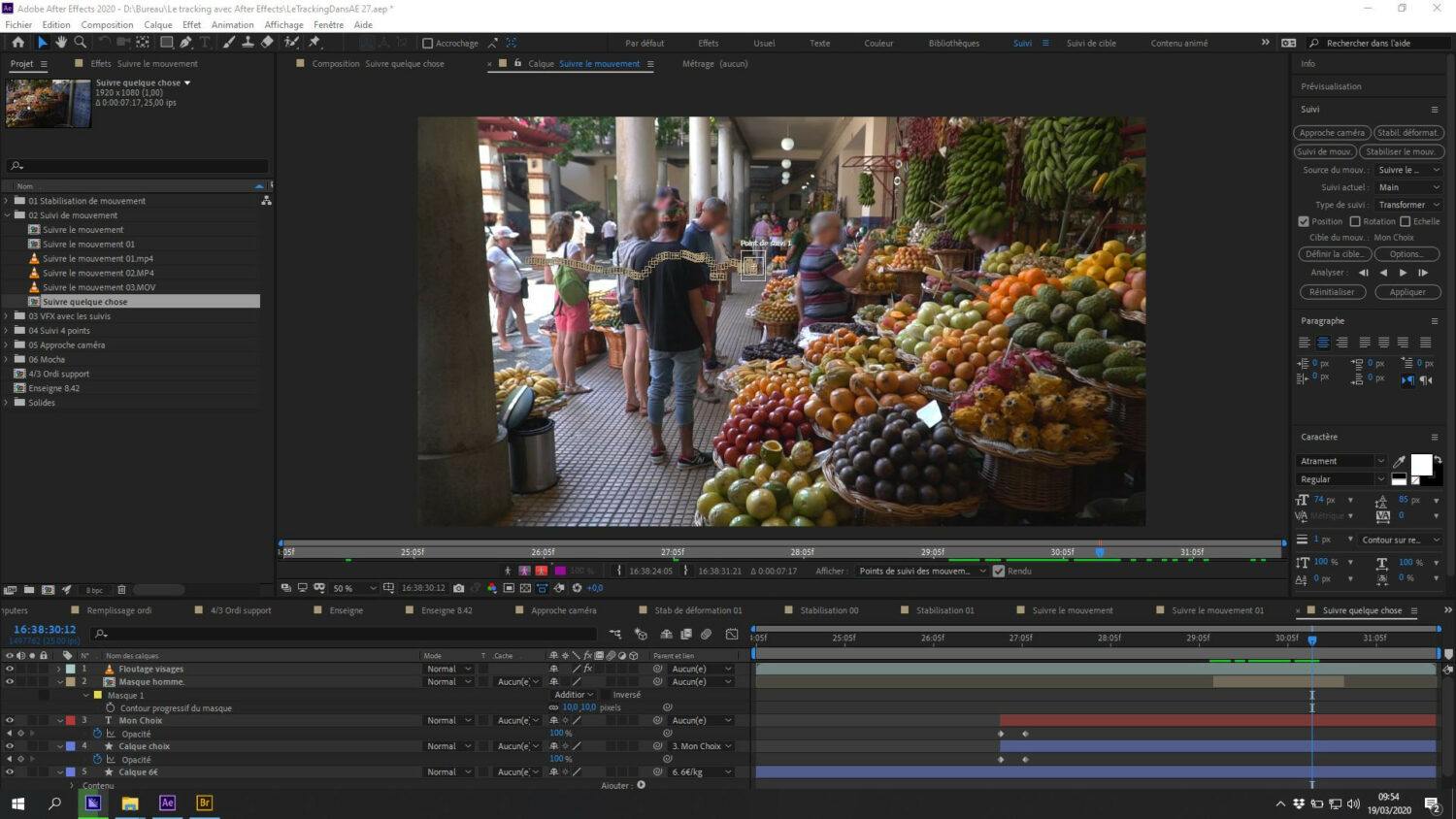Click the Définir la cible button
The image size is (1456, 819).
pyautogui.click(x=1335, y=254)
